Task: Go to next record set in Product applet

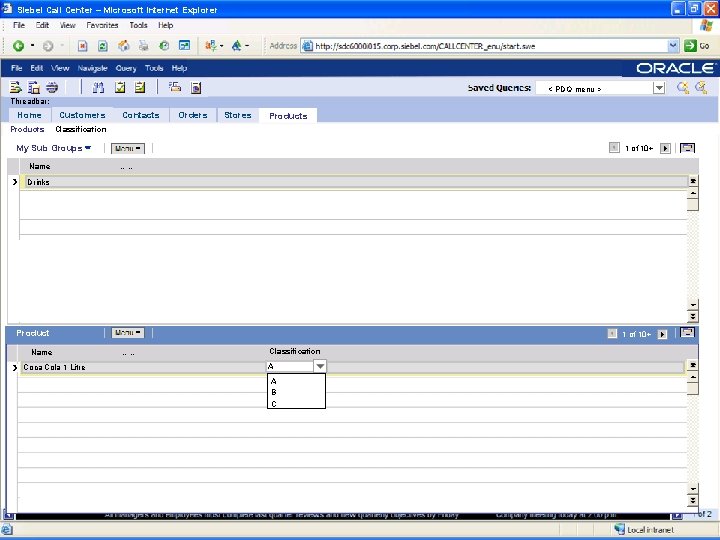Action: (662, 334)
